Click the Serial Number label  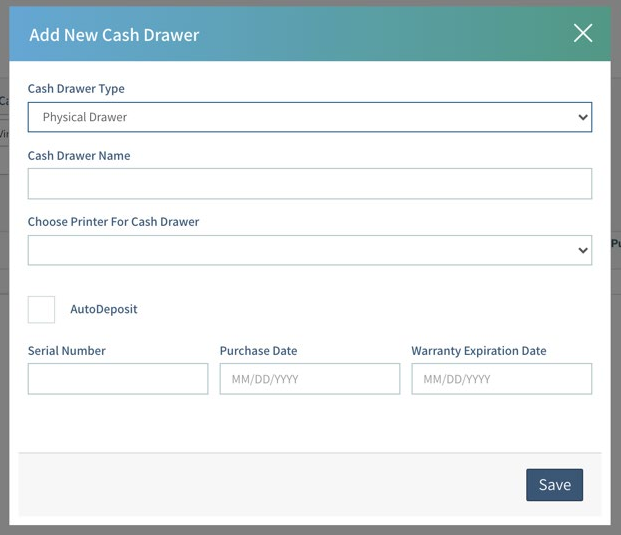[x=67, y=351]
